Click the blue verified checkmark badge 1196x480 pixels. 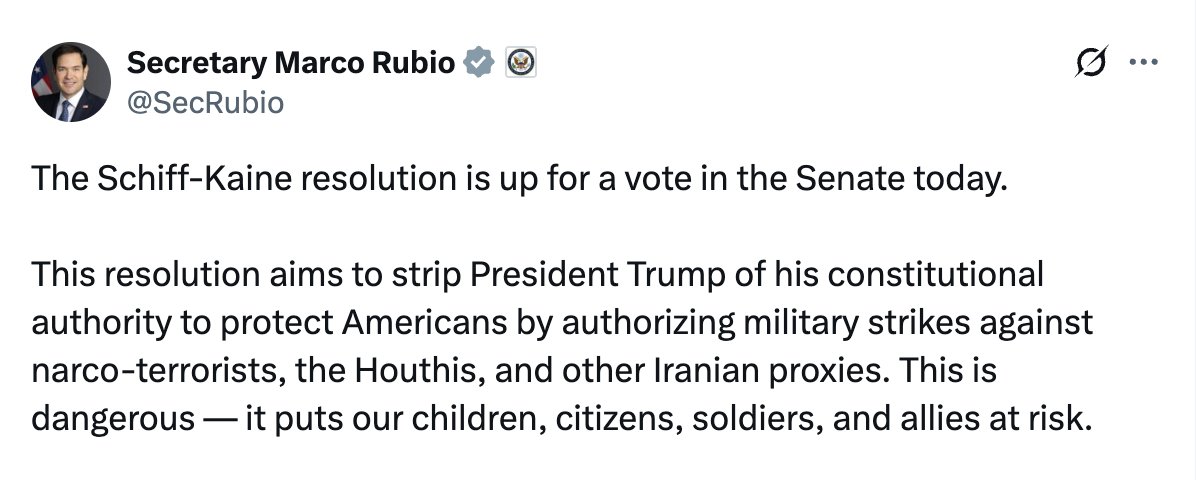(x=481, y=63)
